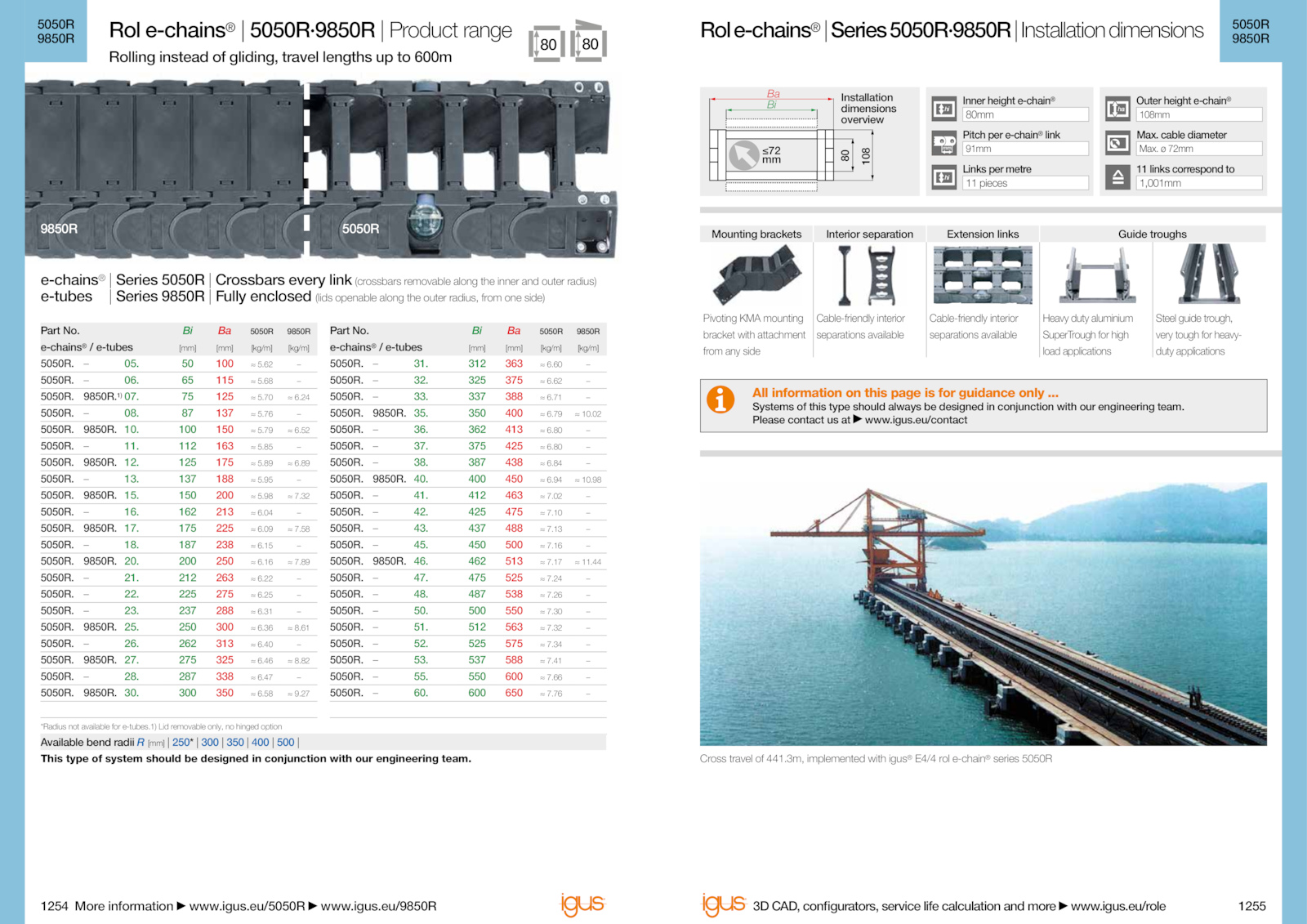Open the steel guide trough image
This screenshot has width=1307, height=924.
point(1209,274)
